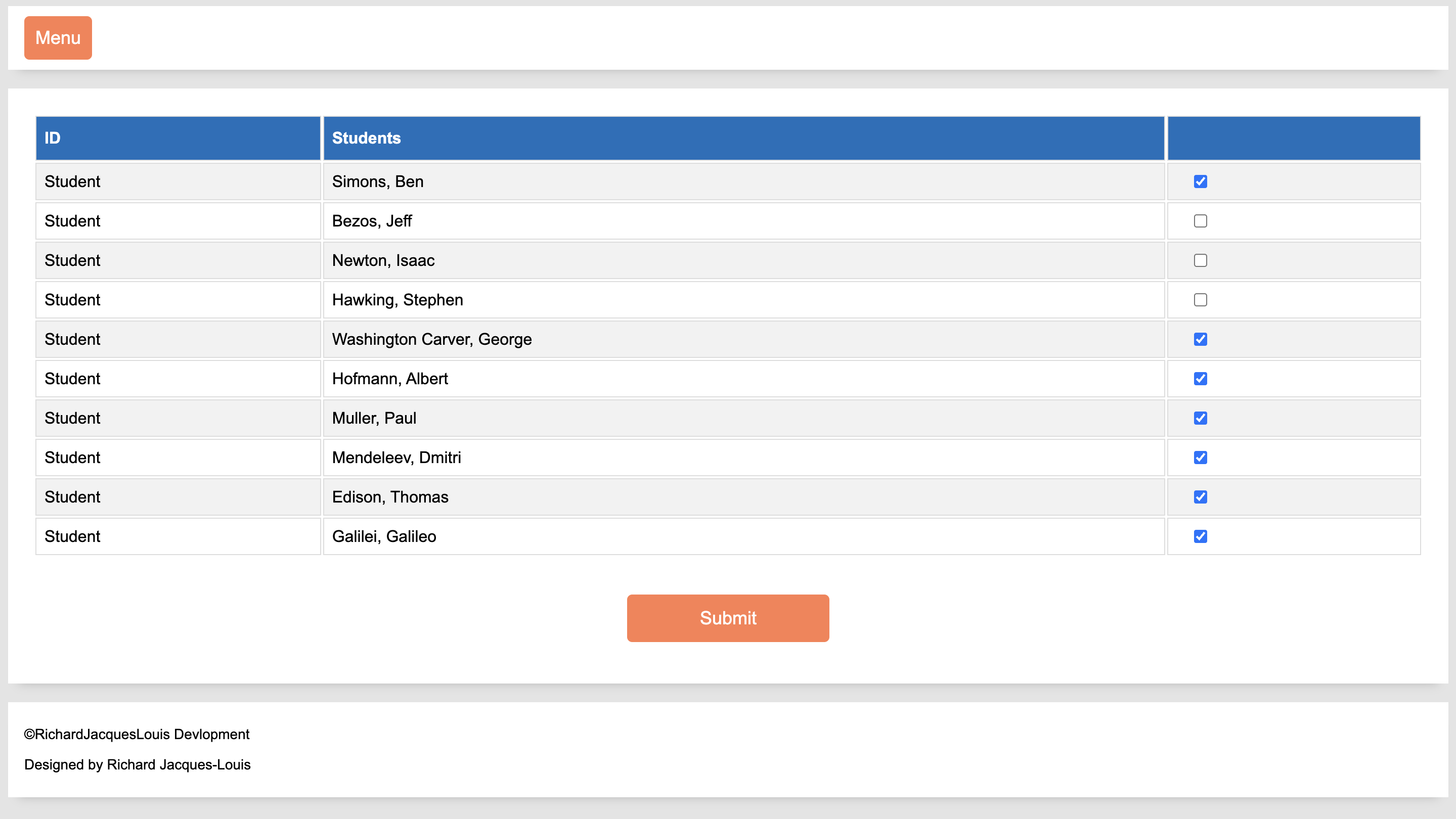Toggle the Hofmann, Albert checkbox
Image resolution: width=1456 pixels, height=819 pixels.
tap(1200, 379)
